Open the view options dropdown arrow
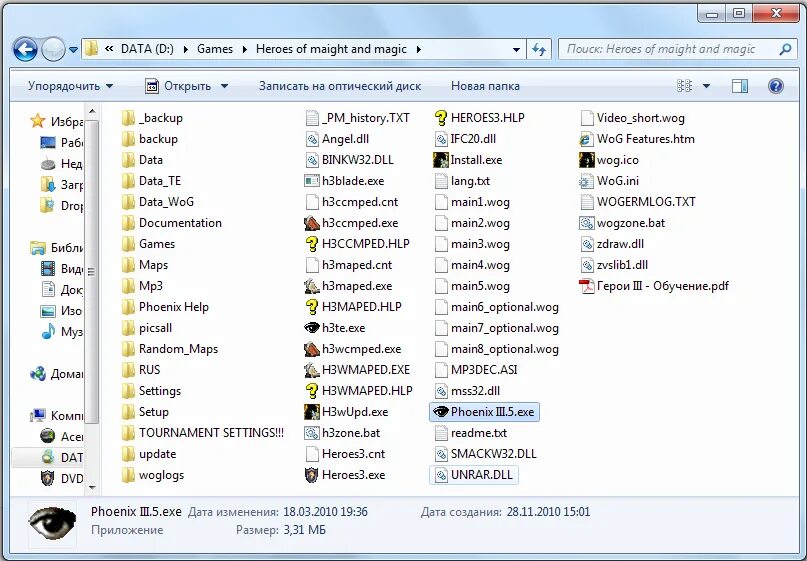Screen dimensions: 807x561 pyautogui.click(x=706, y=86)
